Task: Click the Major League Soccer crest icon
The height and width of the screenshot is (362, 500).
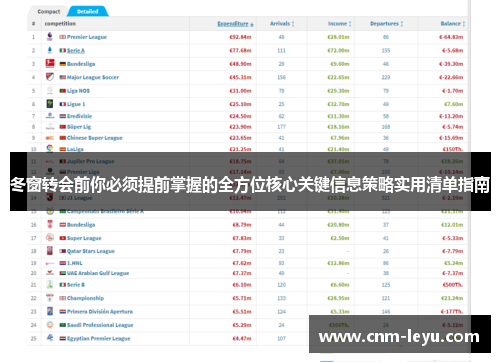Action: pyautogui.click(x=50, y=77)
